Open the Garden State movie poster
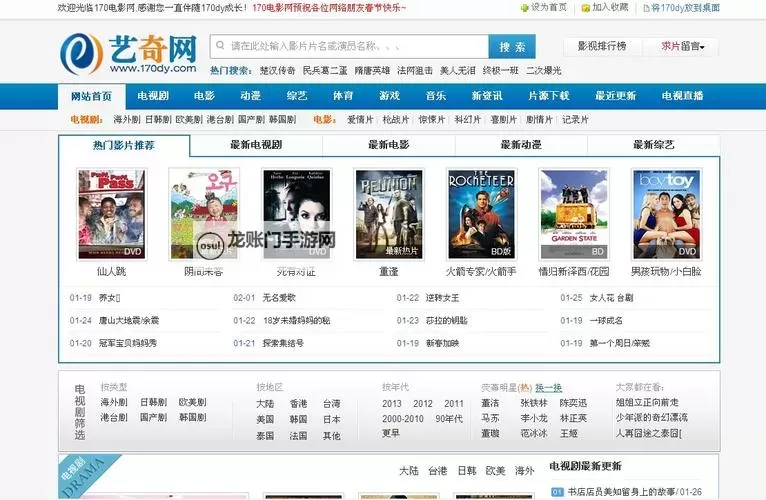Viewport: 766px width, 500px height. click(x=574, y=214)
